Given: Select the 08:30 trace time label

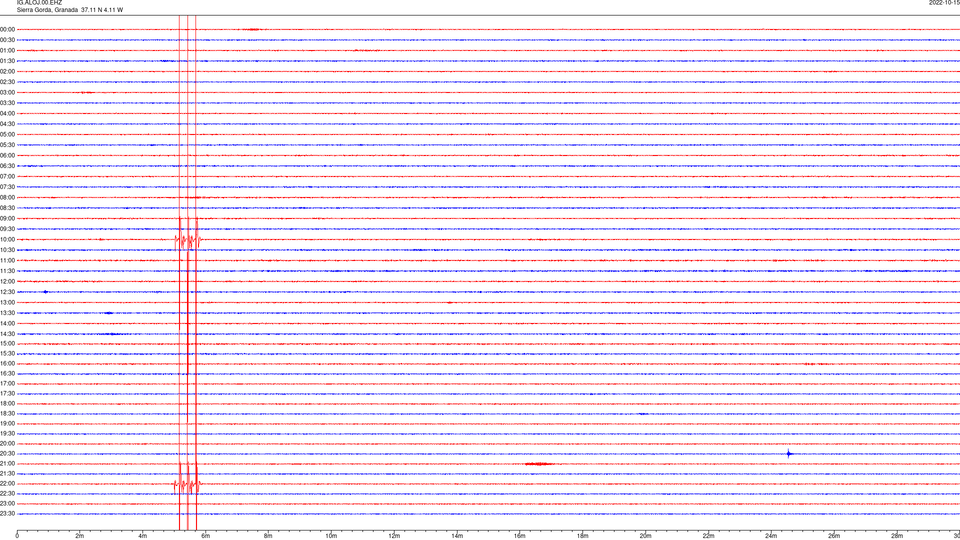Looking at the screenshot, I should click(x=7, y=208).
